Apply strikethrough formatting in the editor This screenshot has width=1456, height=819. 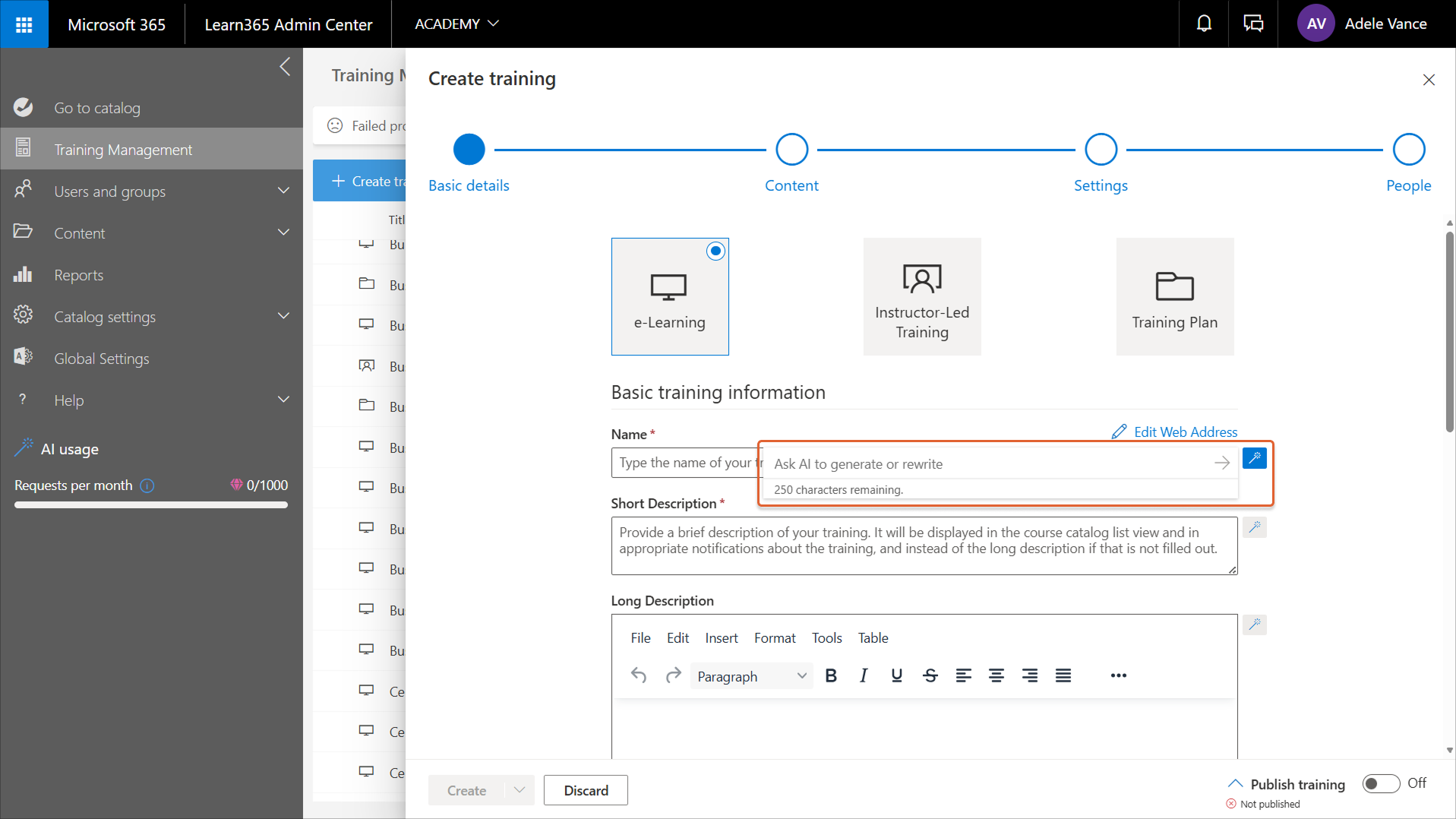pos(930,675)
